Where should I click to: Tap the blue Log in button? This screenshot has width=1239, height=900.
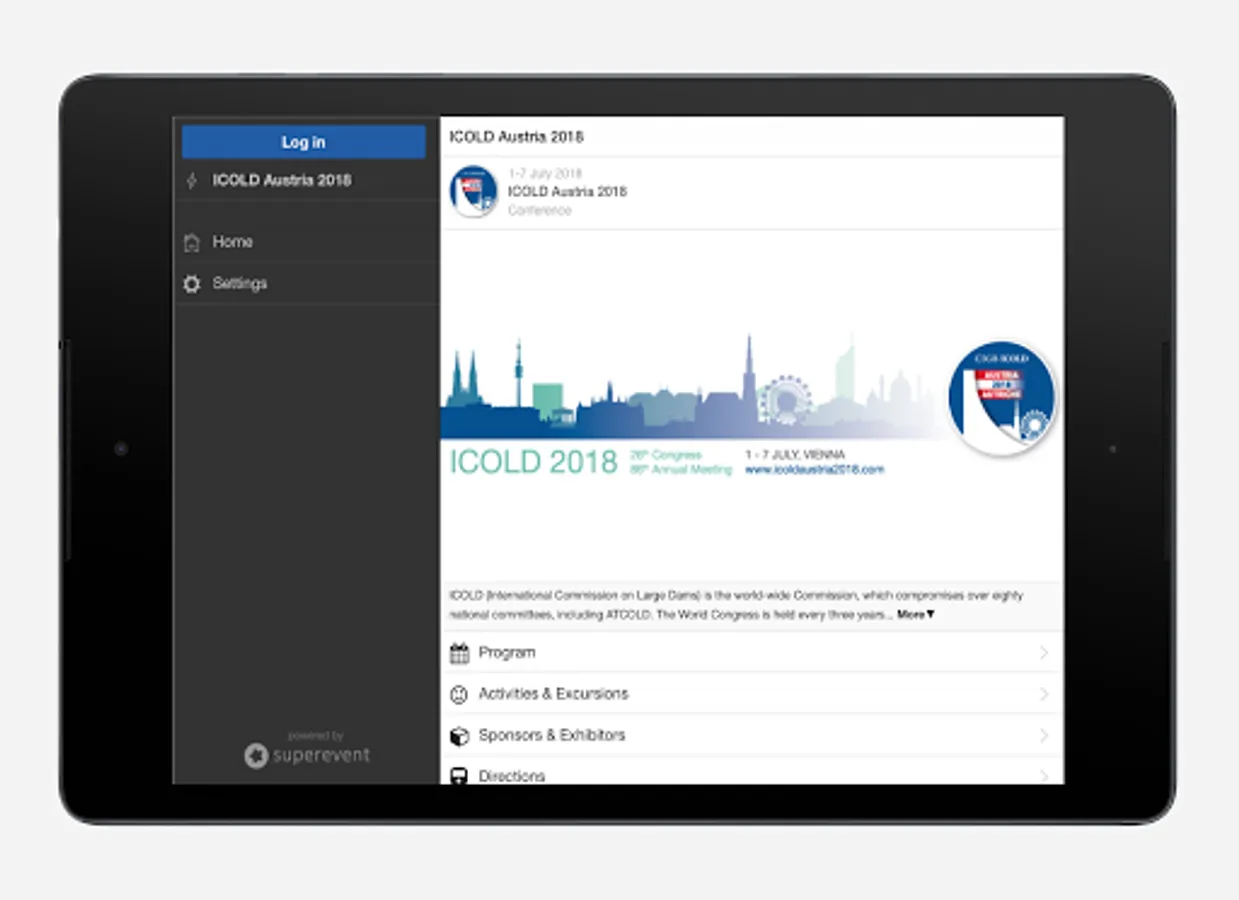pyautogui.click(x=303, y=142)
